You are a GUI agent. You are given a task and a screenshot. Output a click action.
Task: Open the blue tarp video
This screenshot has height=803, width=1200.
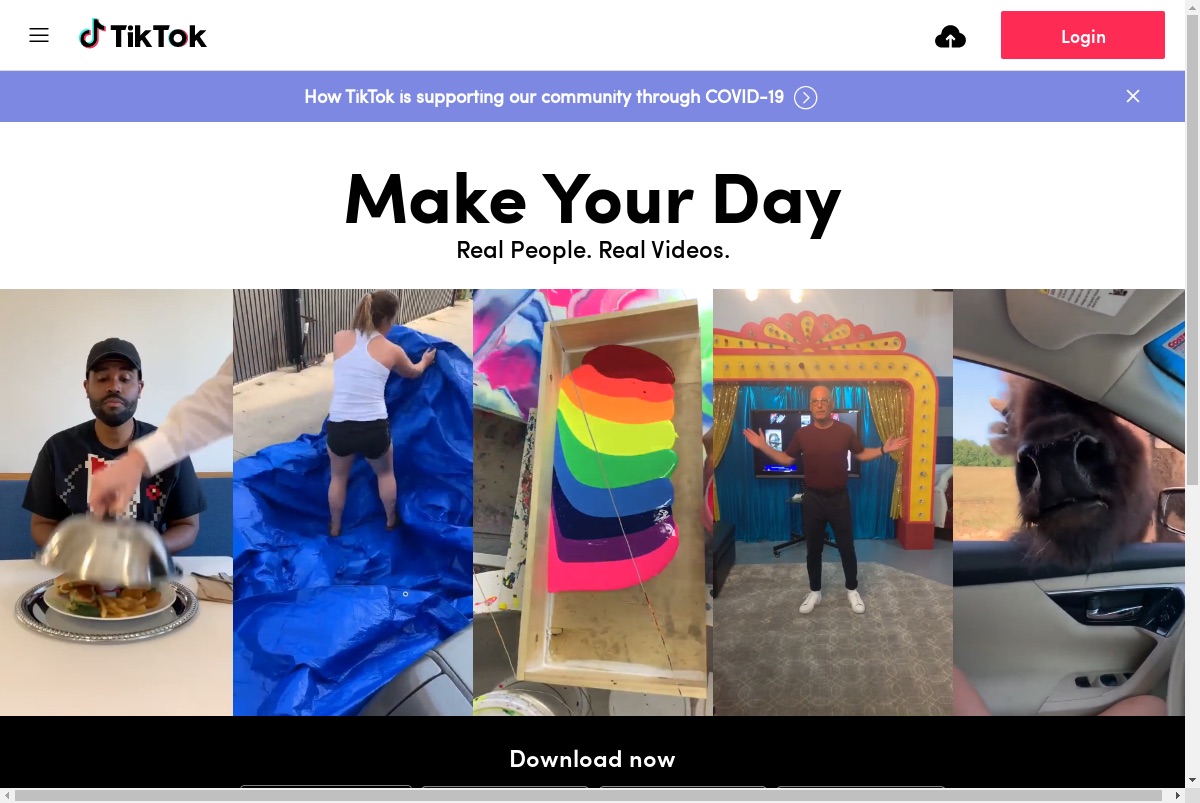coord(353,502)
